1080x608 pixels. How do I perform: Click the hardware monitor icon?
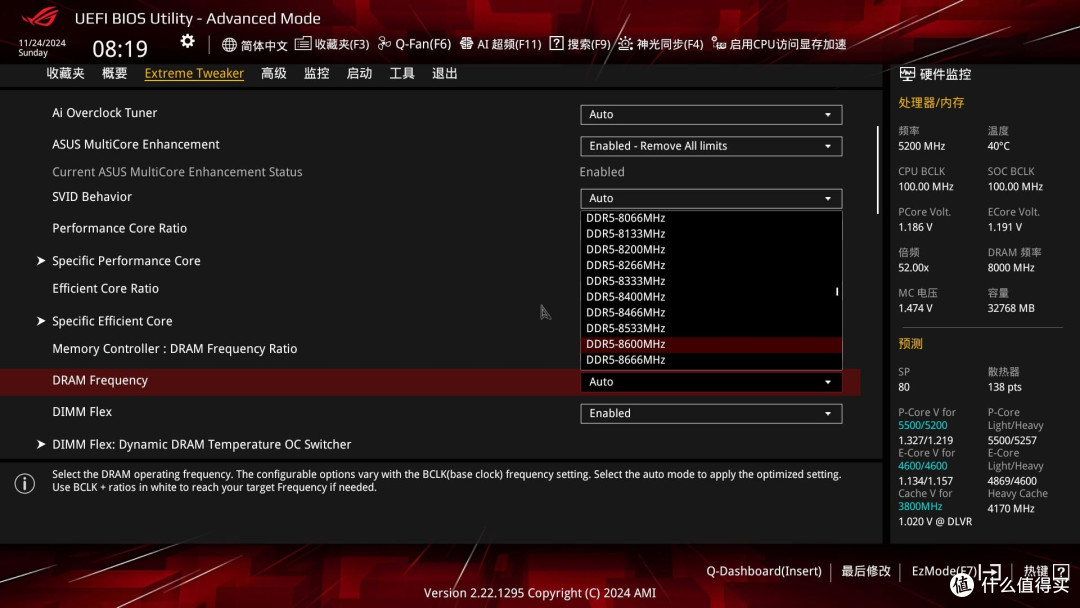(x=907, y=74)
